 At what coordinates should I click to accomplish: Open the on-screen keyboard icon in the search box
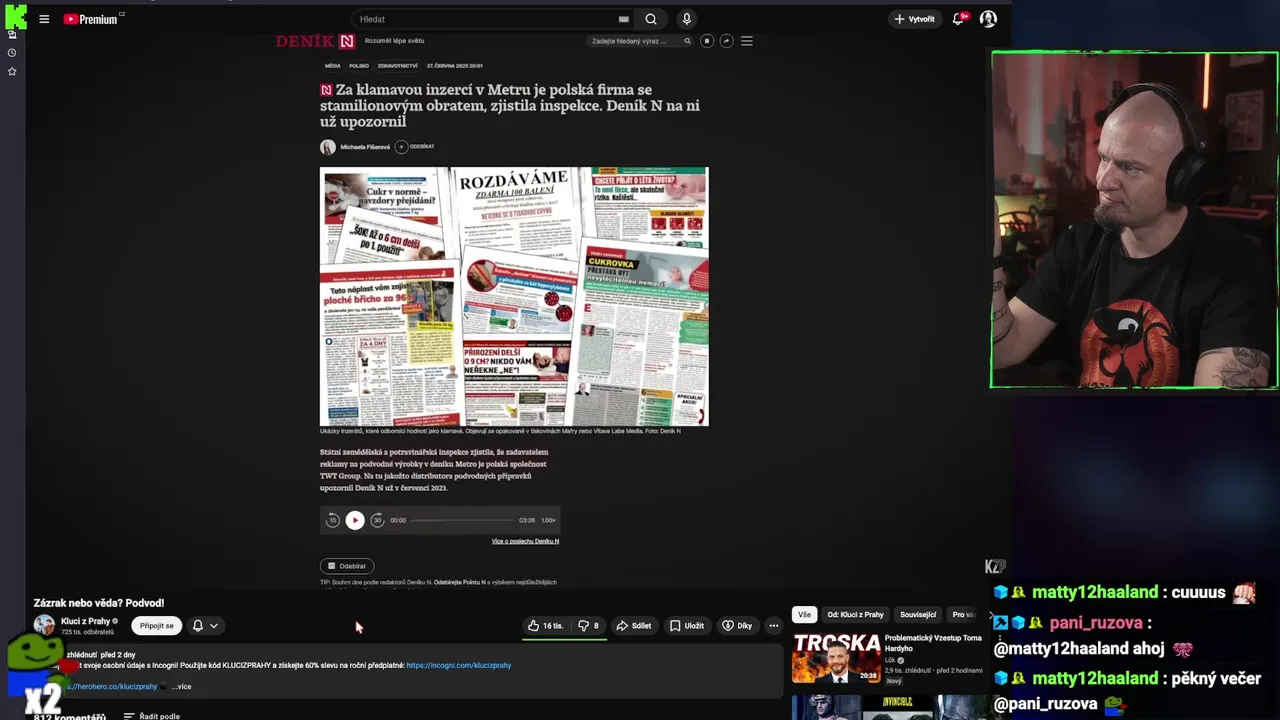[624, 19]
